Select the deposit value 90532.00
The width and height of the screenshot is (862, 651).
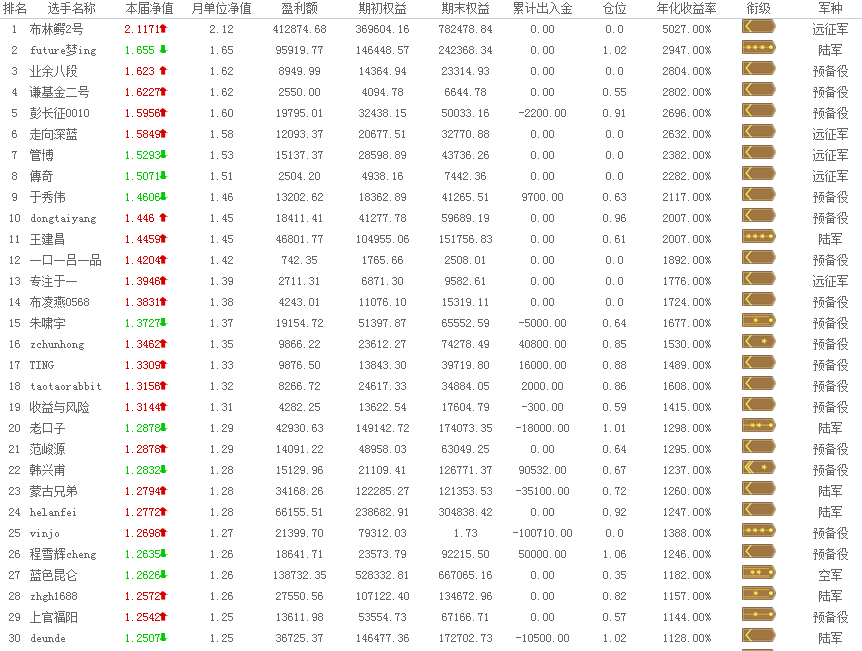point(542,470)
